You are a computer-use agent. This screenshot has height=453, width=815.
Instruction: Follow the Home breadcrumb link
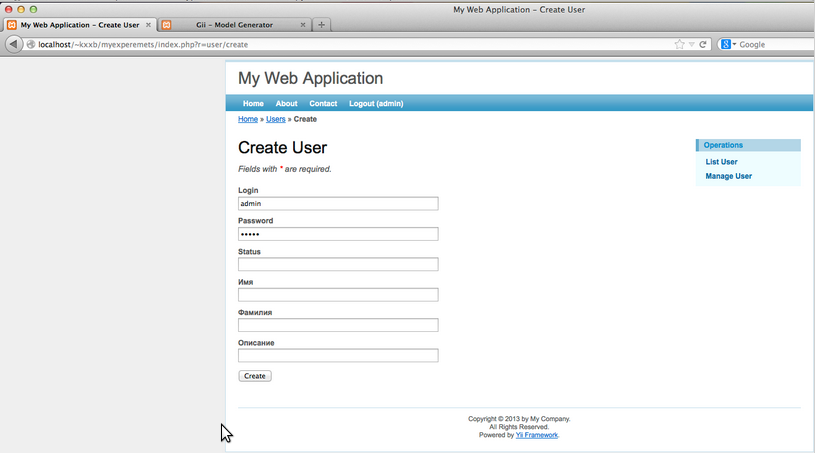point(248,119)
